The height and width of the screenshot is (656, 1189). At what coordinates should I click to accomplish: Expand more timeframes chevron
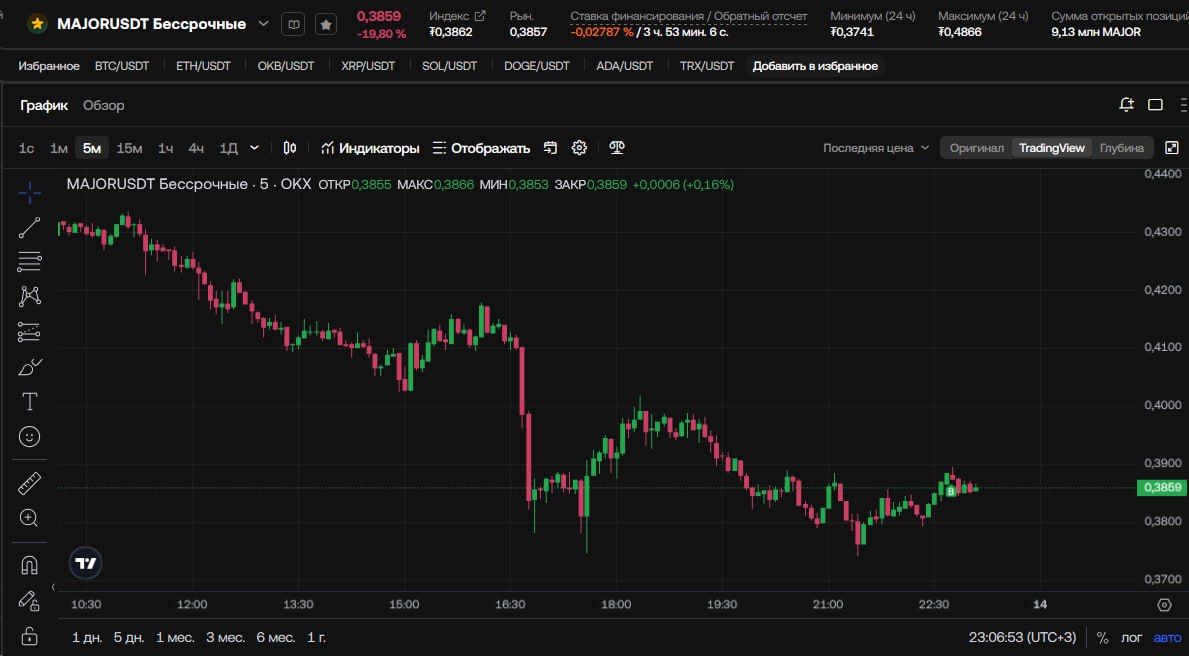(x=254, y=148)
